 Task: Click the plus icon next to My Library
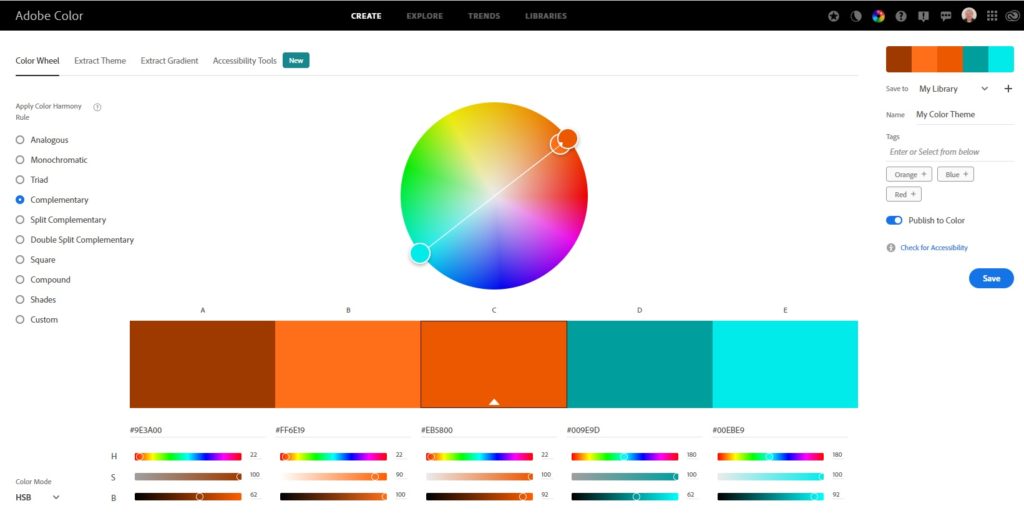pos(1008,88)
